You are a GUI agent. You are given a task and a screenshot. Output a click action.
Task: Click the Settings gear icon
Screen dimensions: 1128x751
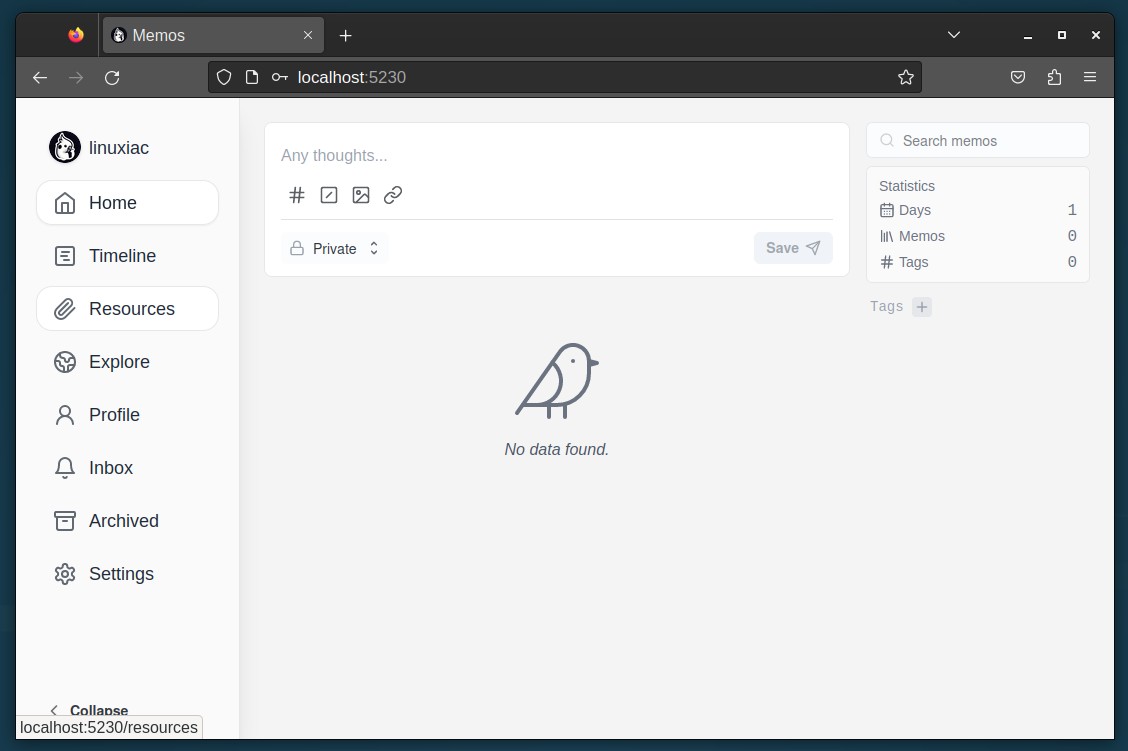point(65,574)
